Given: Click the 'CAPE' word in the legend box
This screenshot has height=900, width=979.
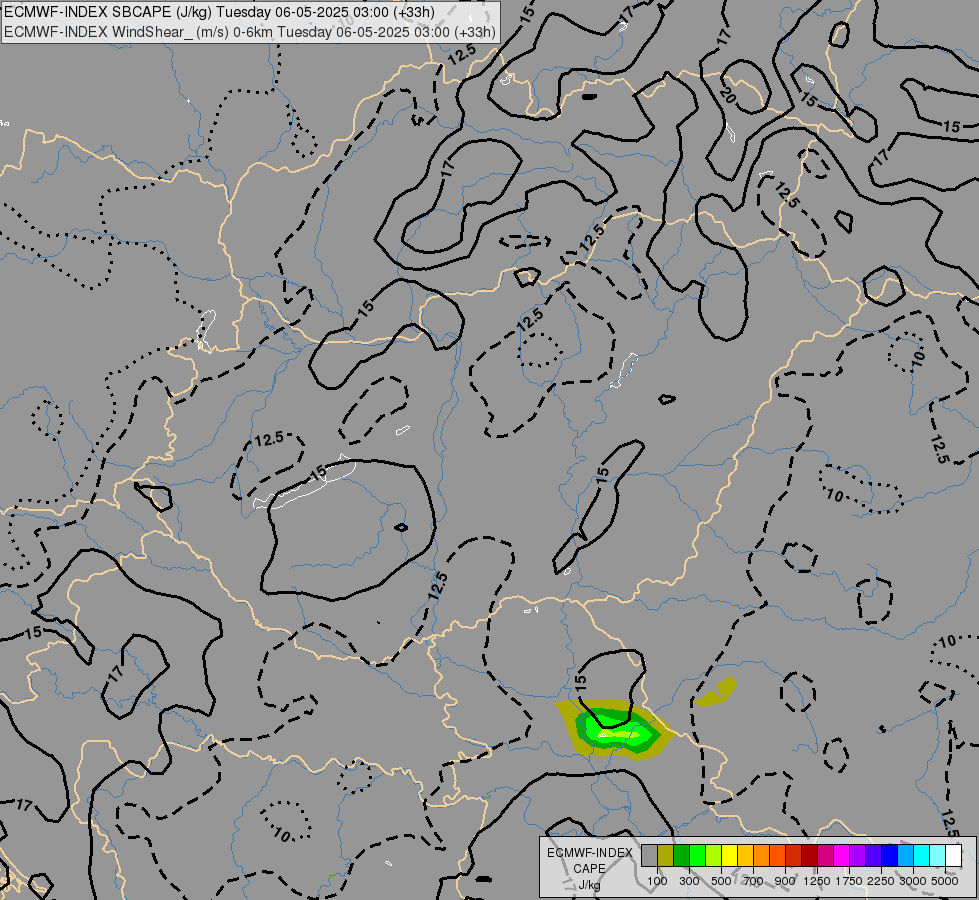Looking at the screenshot, I should pyautogui.click(x=589, y=868).
